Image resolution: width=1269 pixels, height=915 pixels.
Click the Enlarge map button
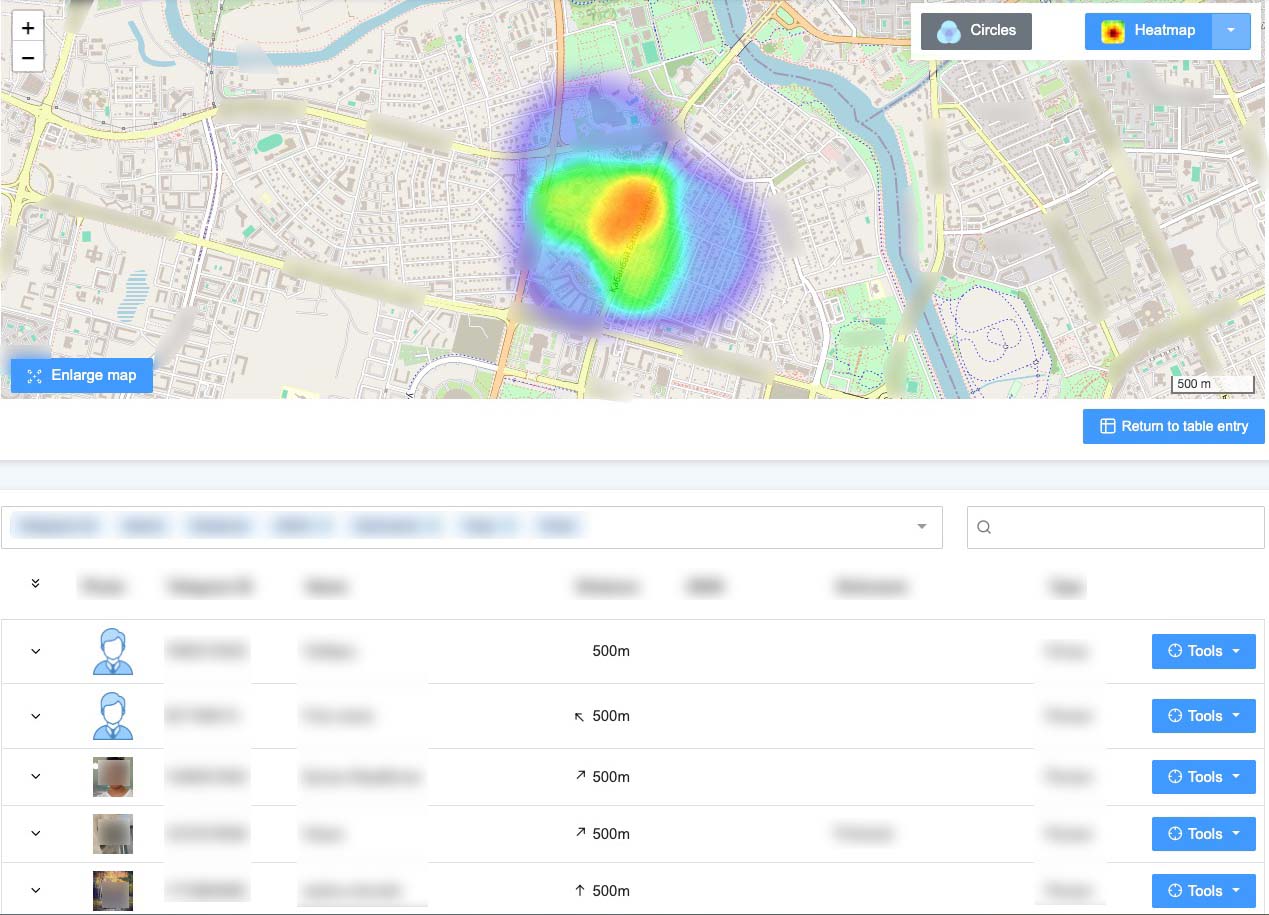click(x=81, y=375)
